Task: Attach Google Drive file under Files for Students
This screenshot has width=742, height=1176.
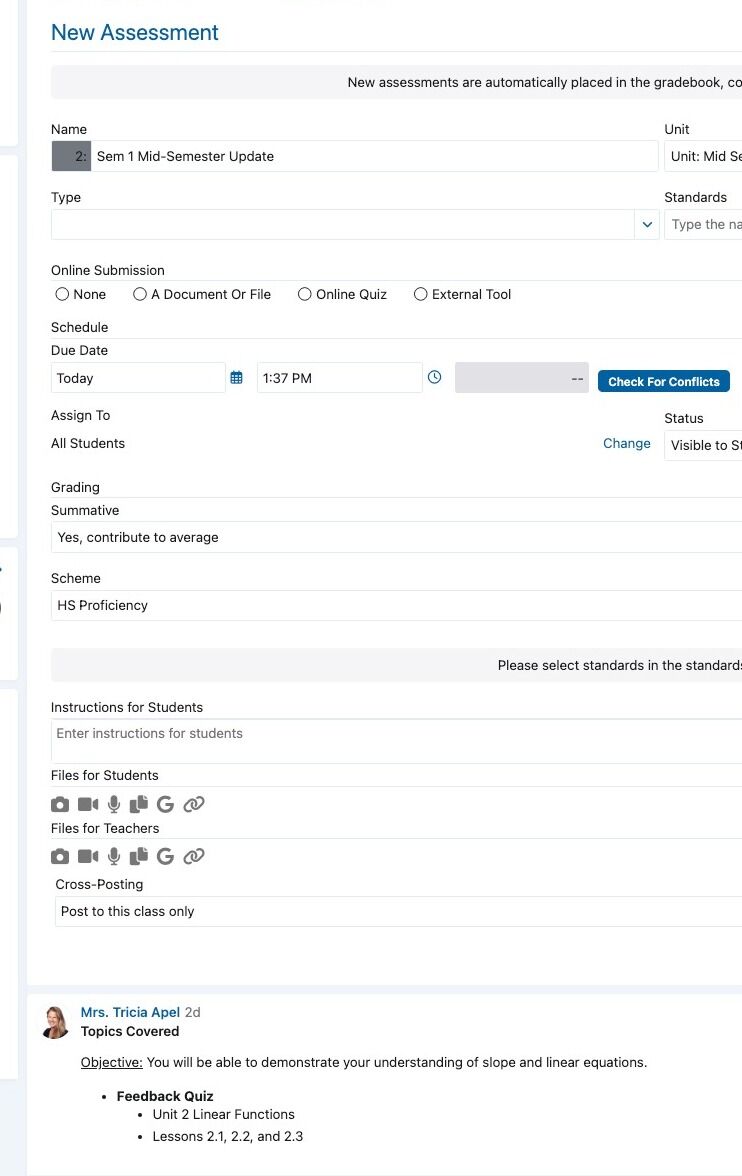Action: click(166, 804)
